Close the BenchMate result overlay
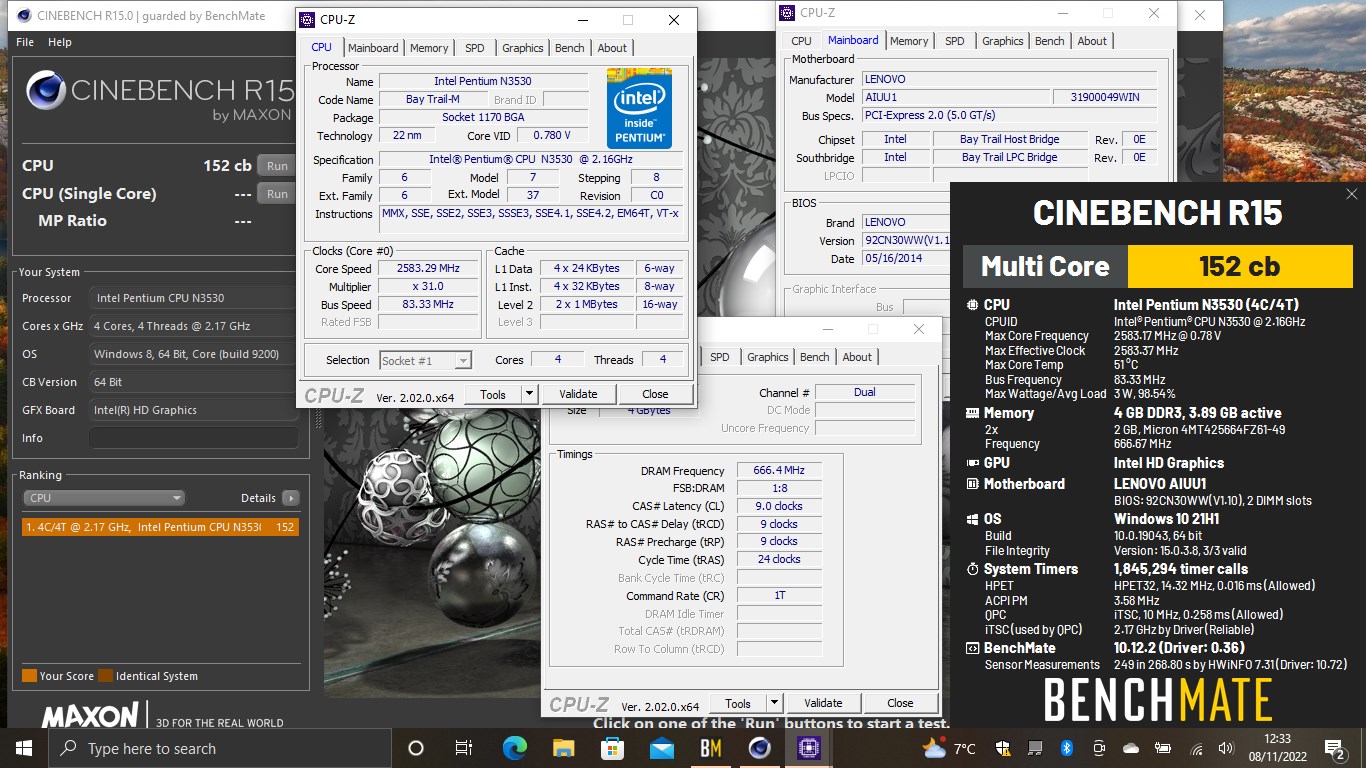This screenshot has height=768, width=1366. pos(1352,194)
